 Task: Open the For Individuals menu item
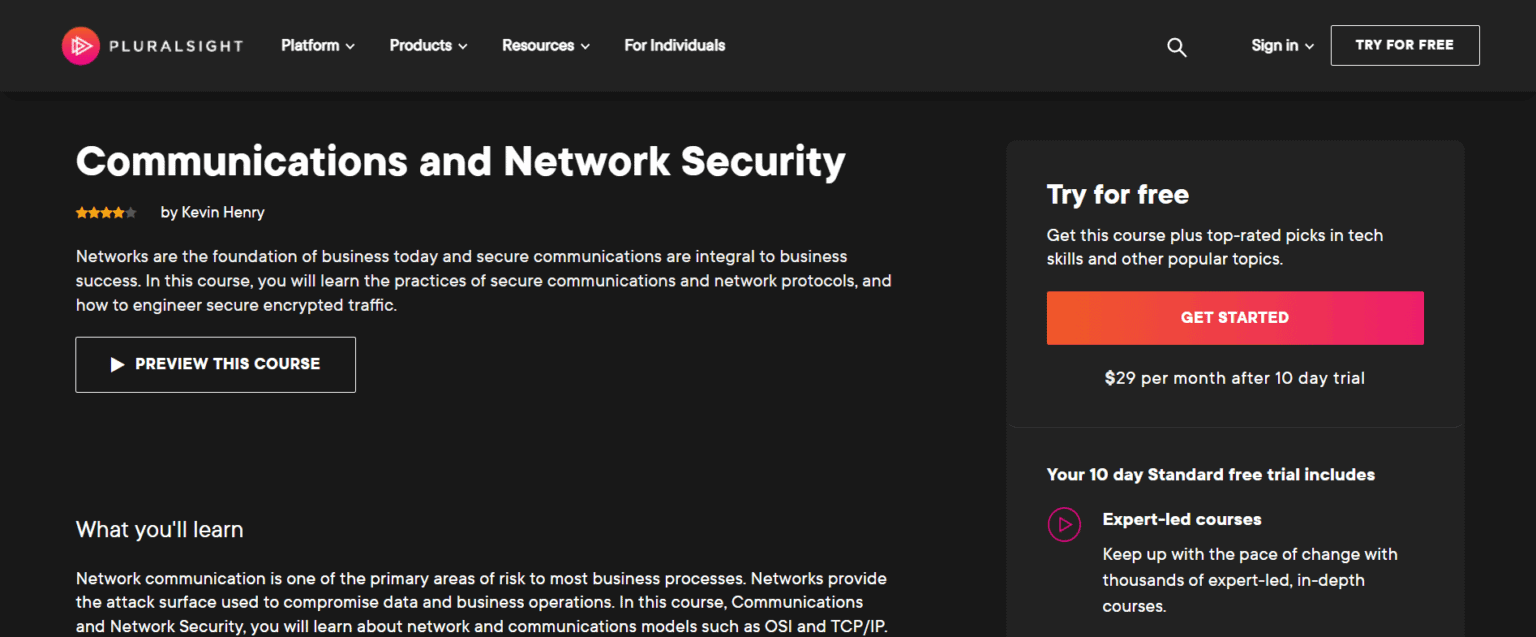point(675,46)
